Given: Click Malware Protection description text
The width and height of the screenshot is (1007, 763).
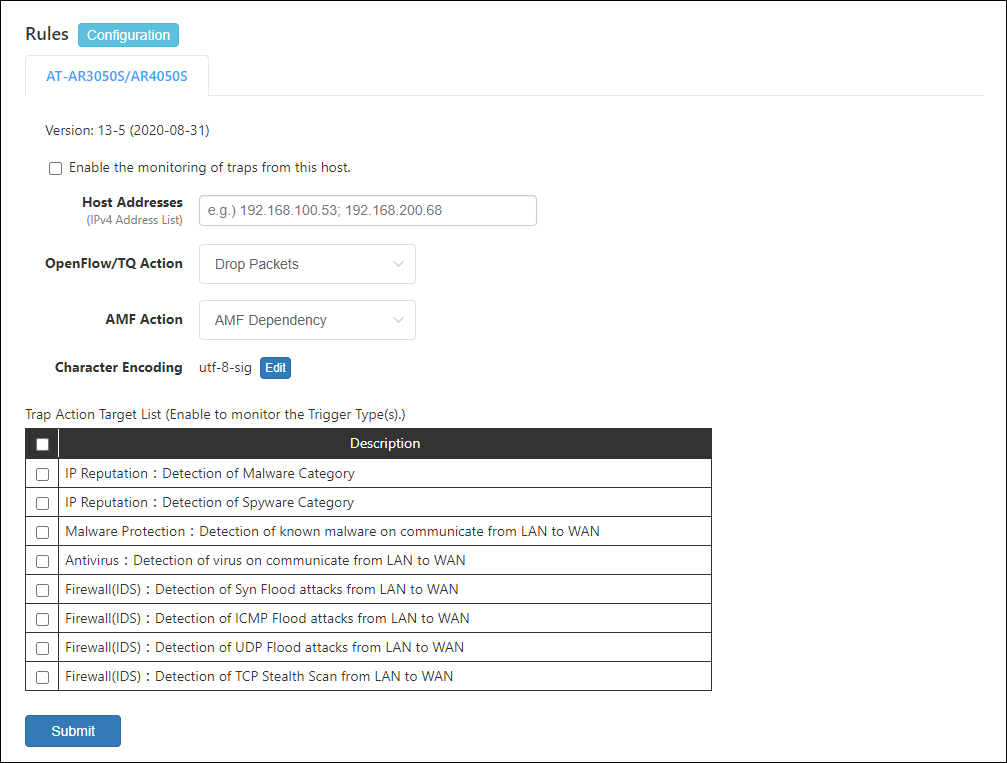Looking at the screenshot, I should 332,531.
